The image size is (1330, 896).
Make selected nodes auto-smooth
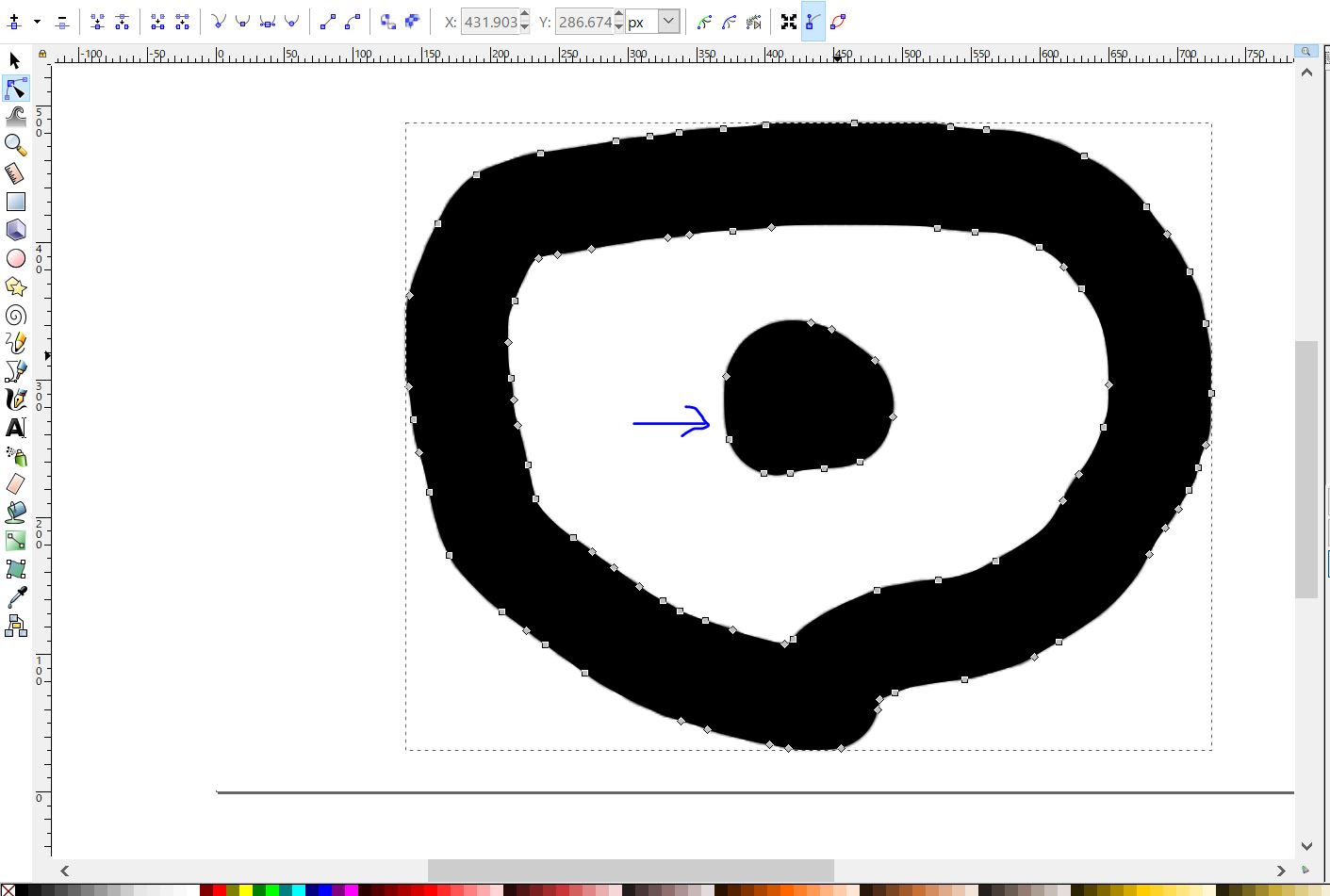tap(292, 22)
